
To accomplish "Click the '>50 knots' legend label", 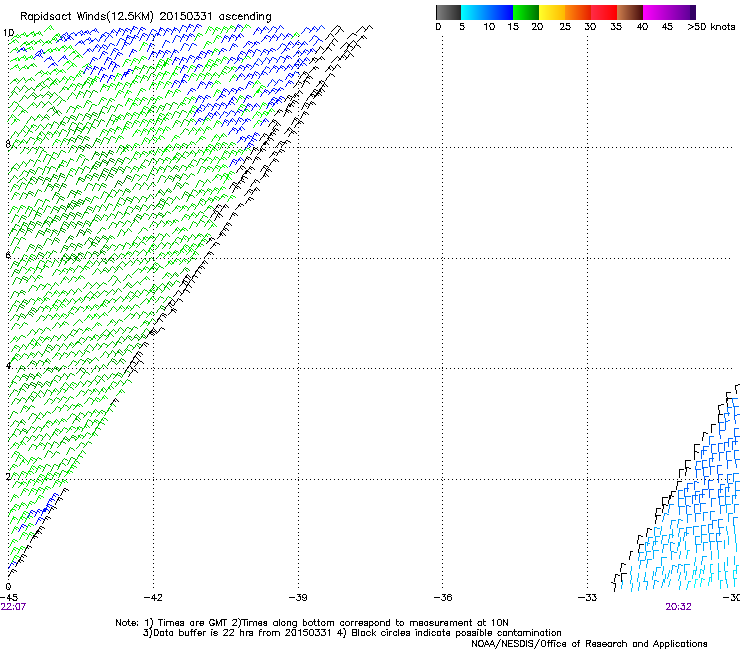I will click(711, 27).
